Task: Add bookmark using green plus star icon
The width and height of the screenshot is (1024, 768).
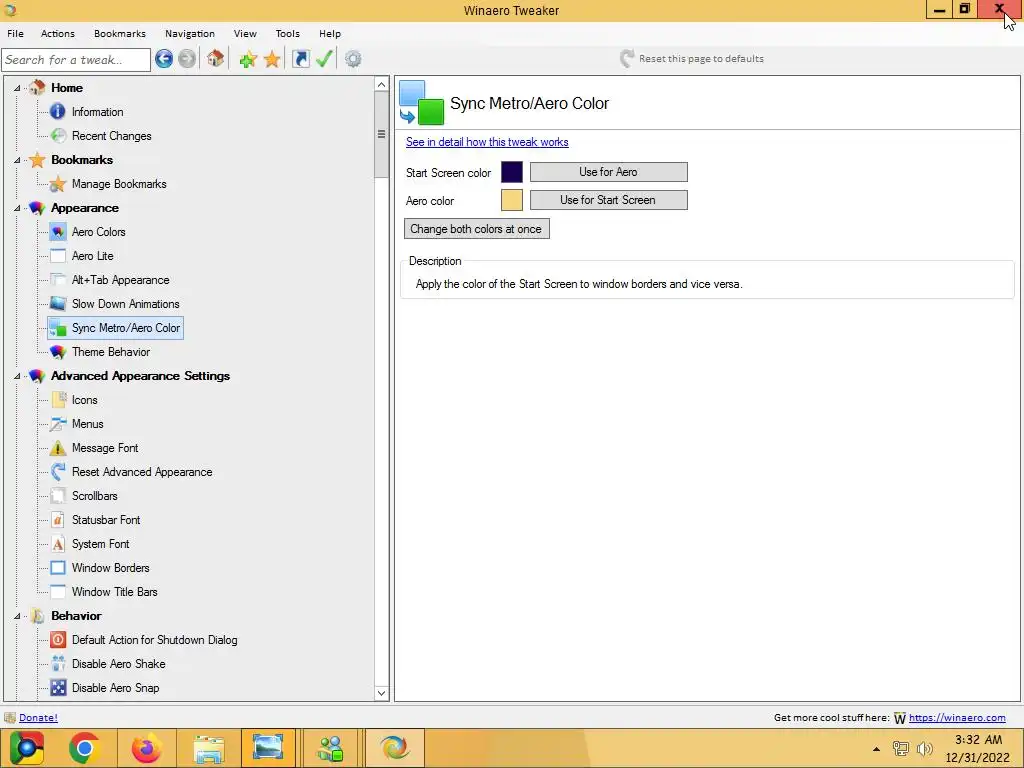Action: point(248,59)
